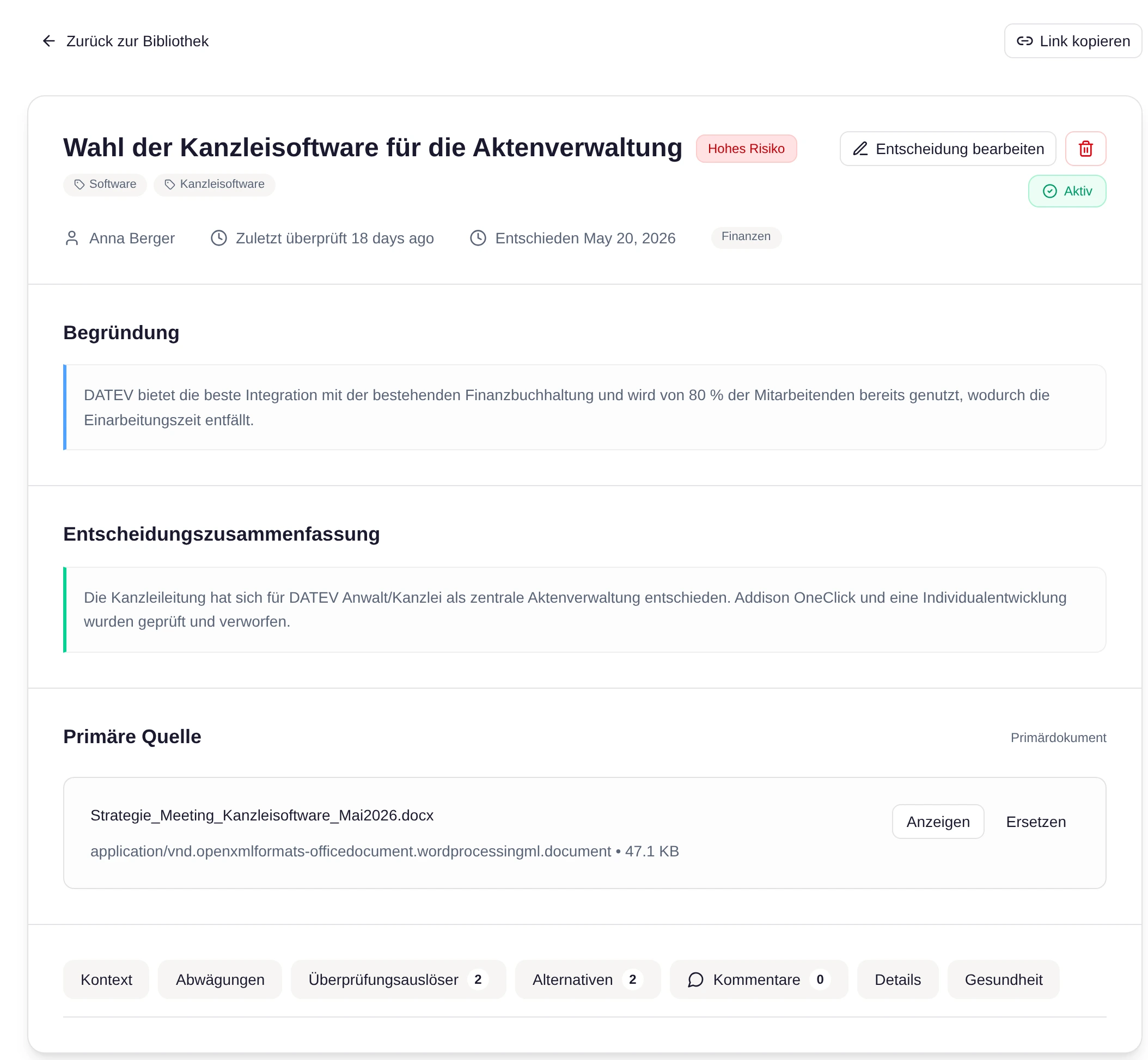Click the Aktiv status badge
Image resolution: width=1148 pixels, height=1060 pixels.
click(1066, 191)
